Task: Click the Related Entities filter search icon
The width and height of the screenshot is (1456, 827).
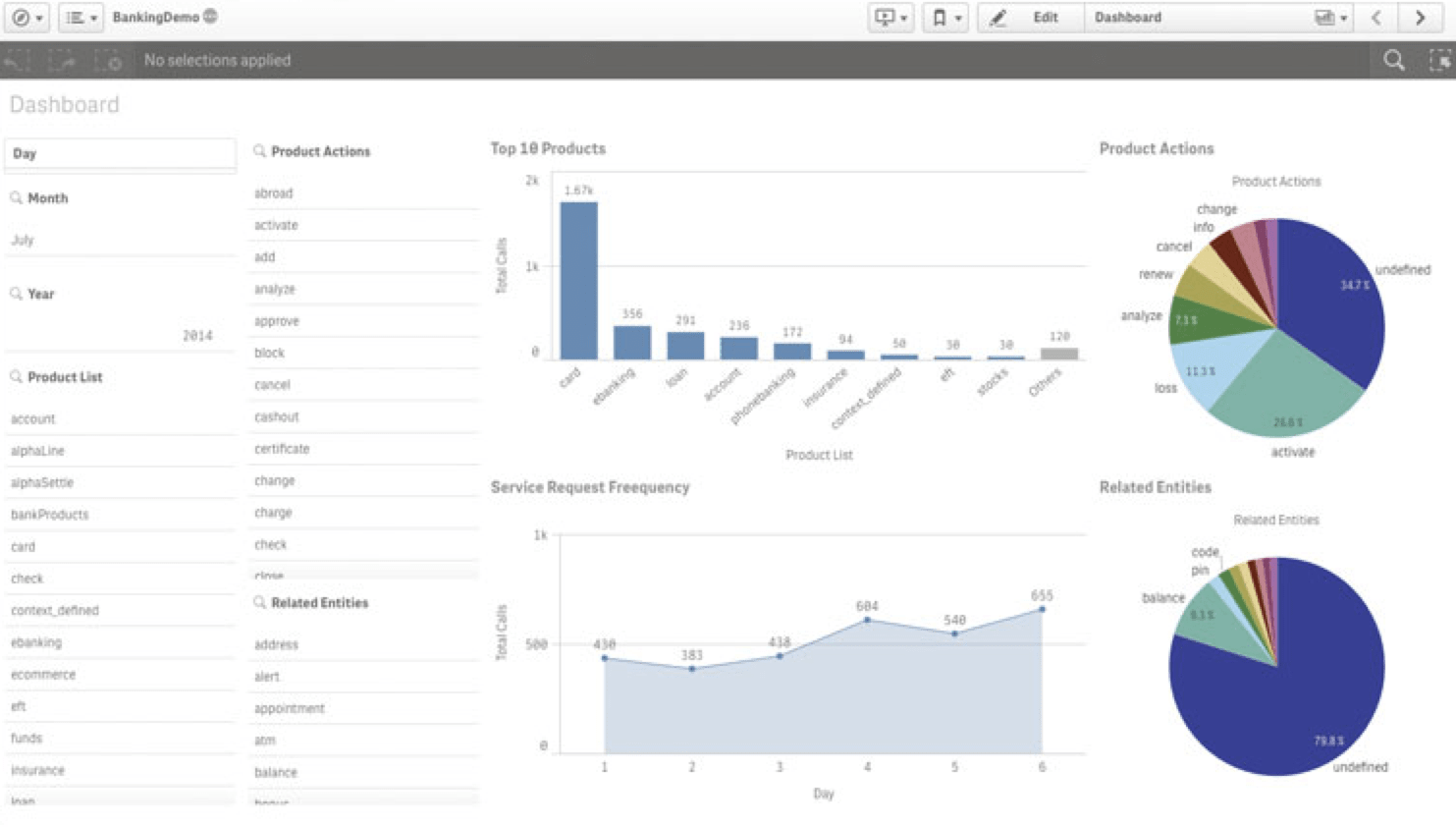Action: tap(260, 602)
